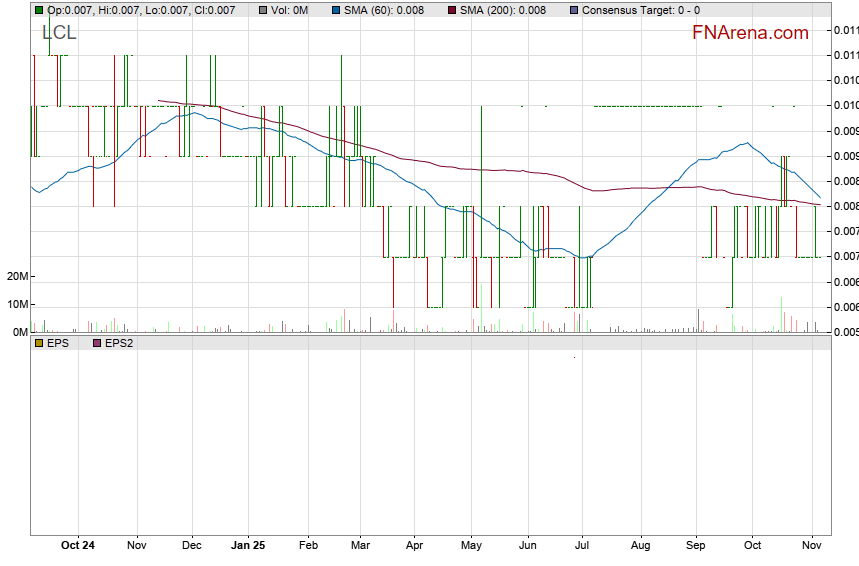Image resolution: width=859 pixels, height=566 pixels.
Task: Select the 'Jan 25' date axis label
Action: [x=248, y=546]
